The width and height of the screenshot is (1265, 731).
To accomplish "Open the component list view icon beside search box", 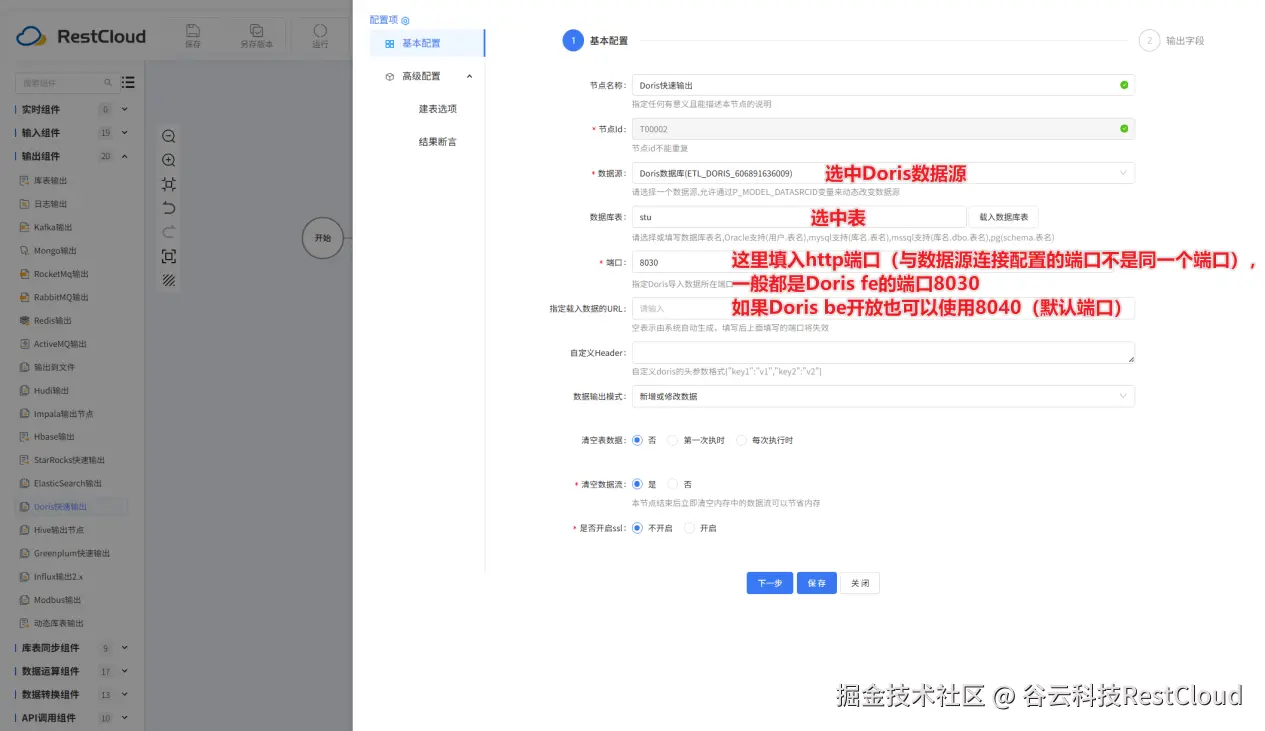I will [127, 82].
